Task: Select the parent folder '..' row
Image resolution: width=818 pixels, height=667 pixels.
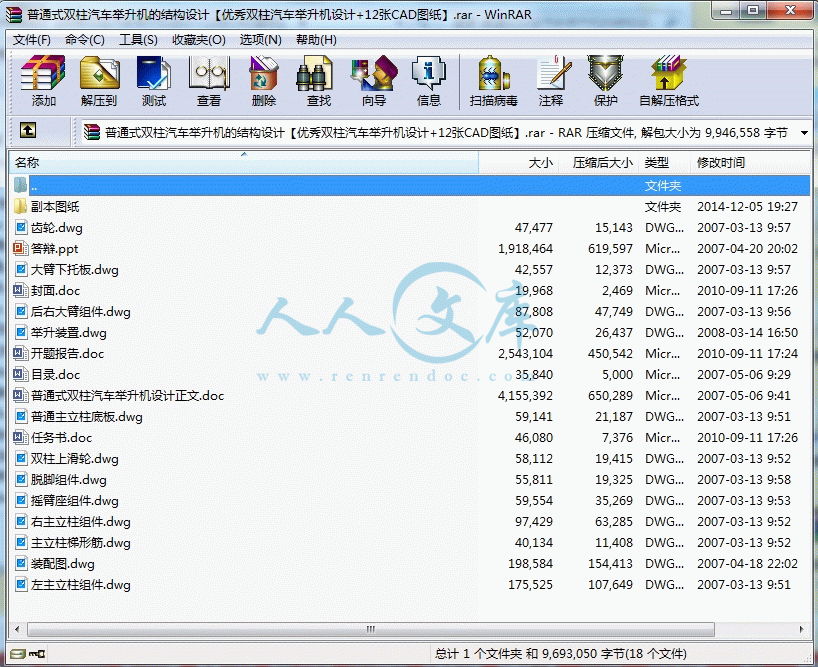Action: click(410, 186)
